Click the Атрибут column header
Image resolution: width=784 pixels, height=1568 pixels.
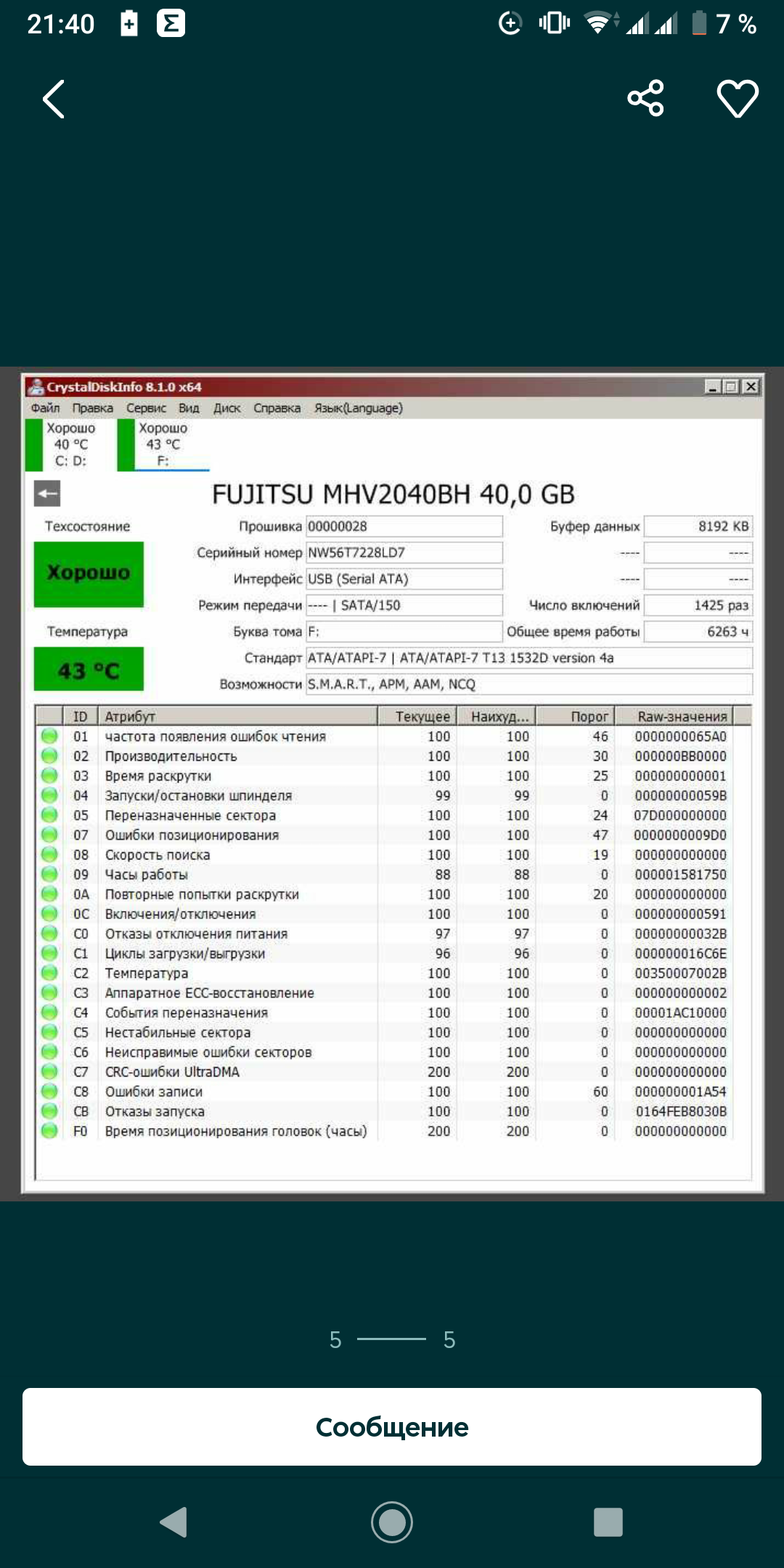(237, 716)
